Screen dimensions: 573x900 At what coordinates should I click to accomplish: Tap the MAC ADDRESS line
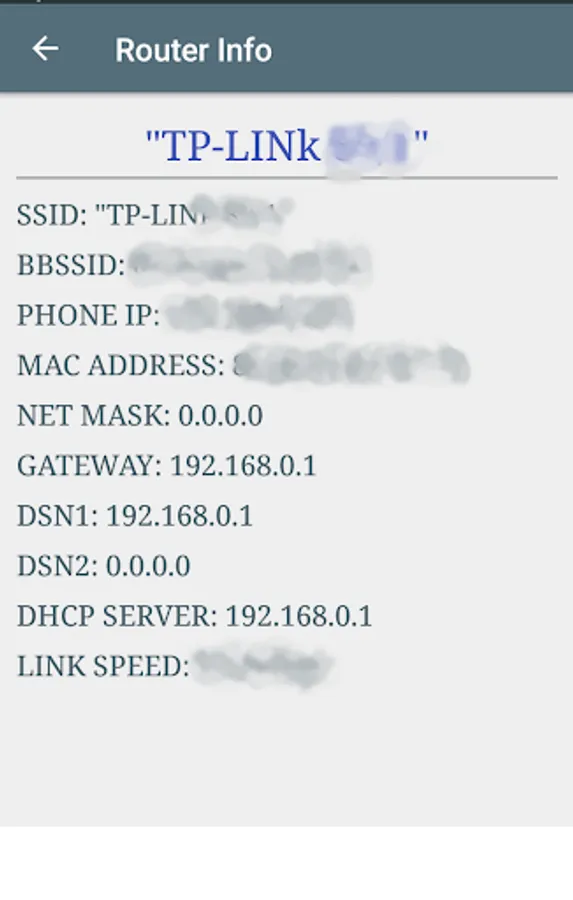click(243, 366)
